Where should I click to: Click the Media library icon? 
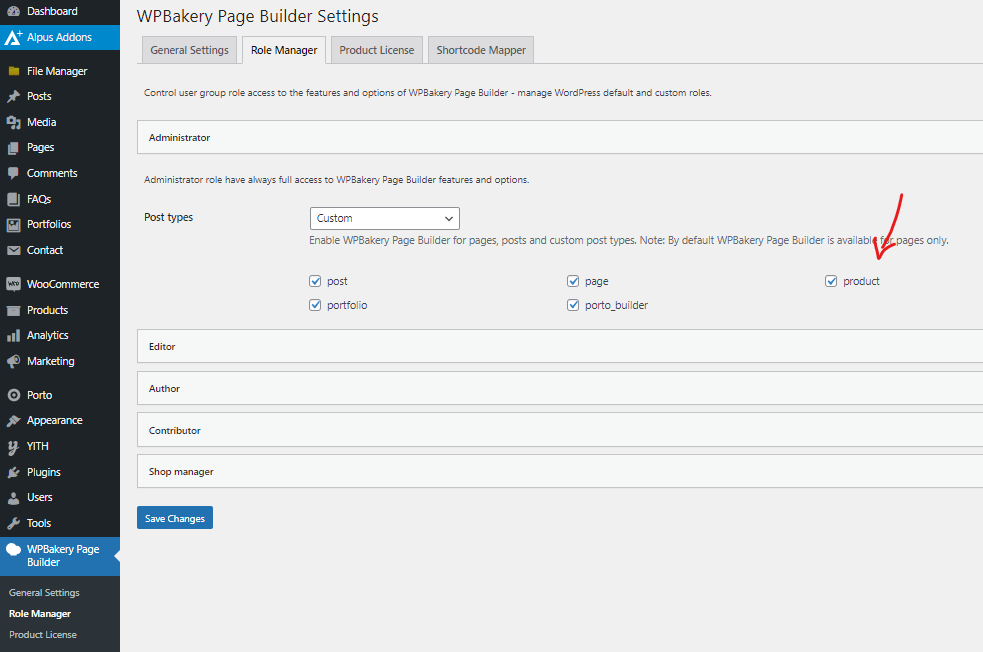pyautogui.click(x=13, y=122)
